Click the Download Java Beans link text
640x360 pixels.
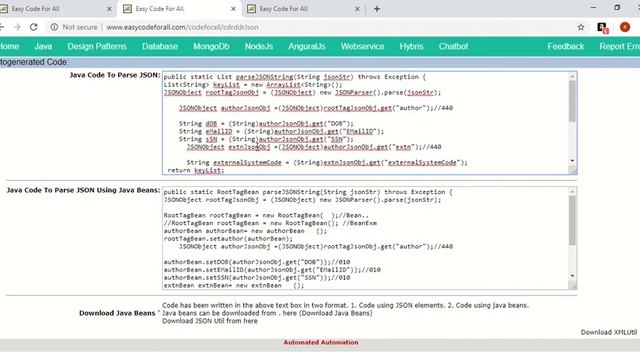pos(336,313)
